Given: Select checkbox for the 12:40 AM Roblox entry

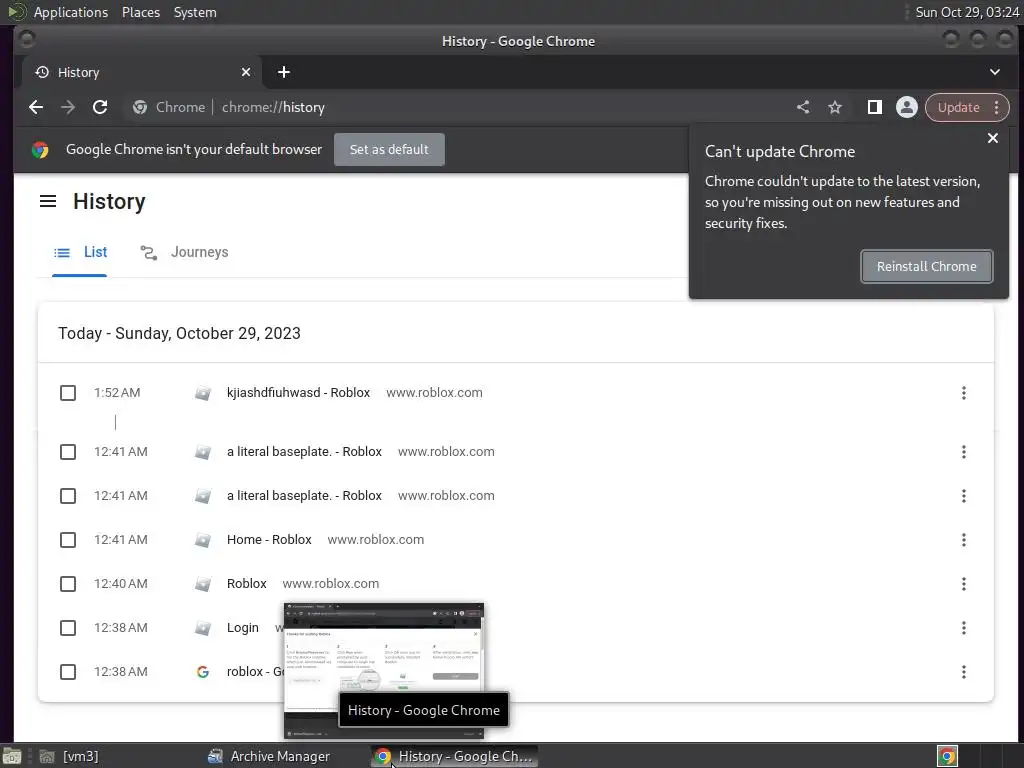Looking at the screenshot, I should (68, 584).
